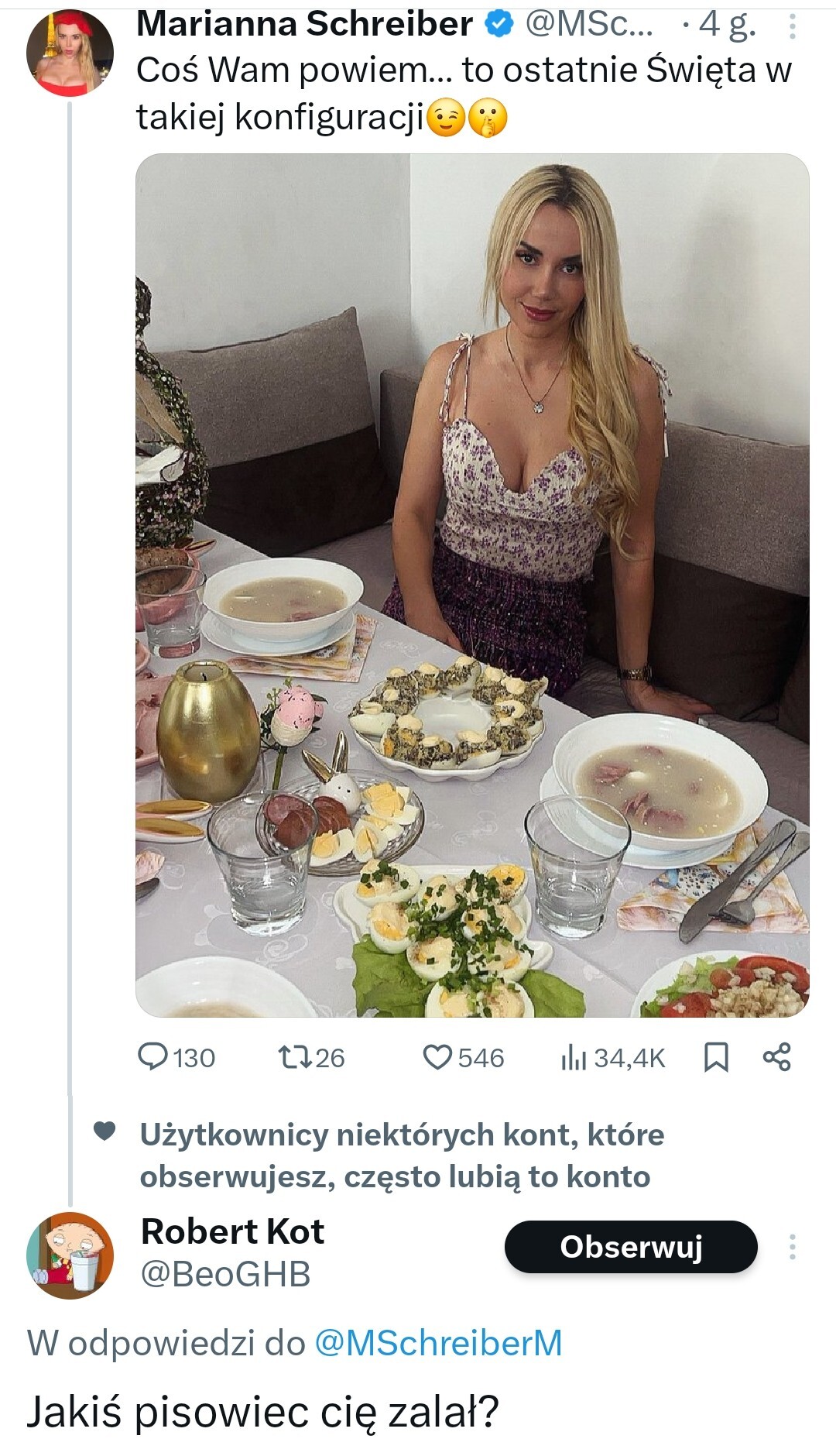Open the @MSchreiberM mention link
This screenshot has width=836, height=1456.
pyautogui.click(x=438, y=1343)
